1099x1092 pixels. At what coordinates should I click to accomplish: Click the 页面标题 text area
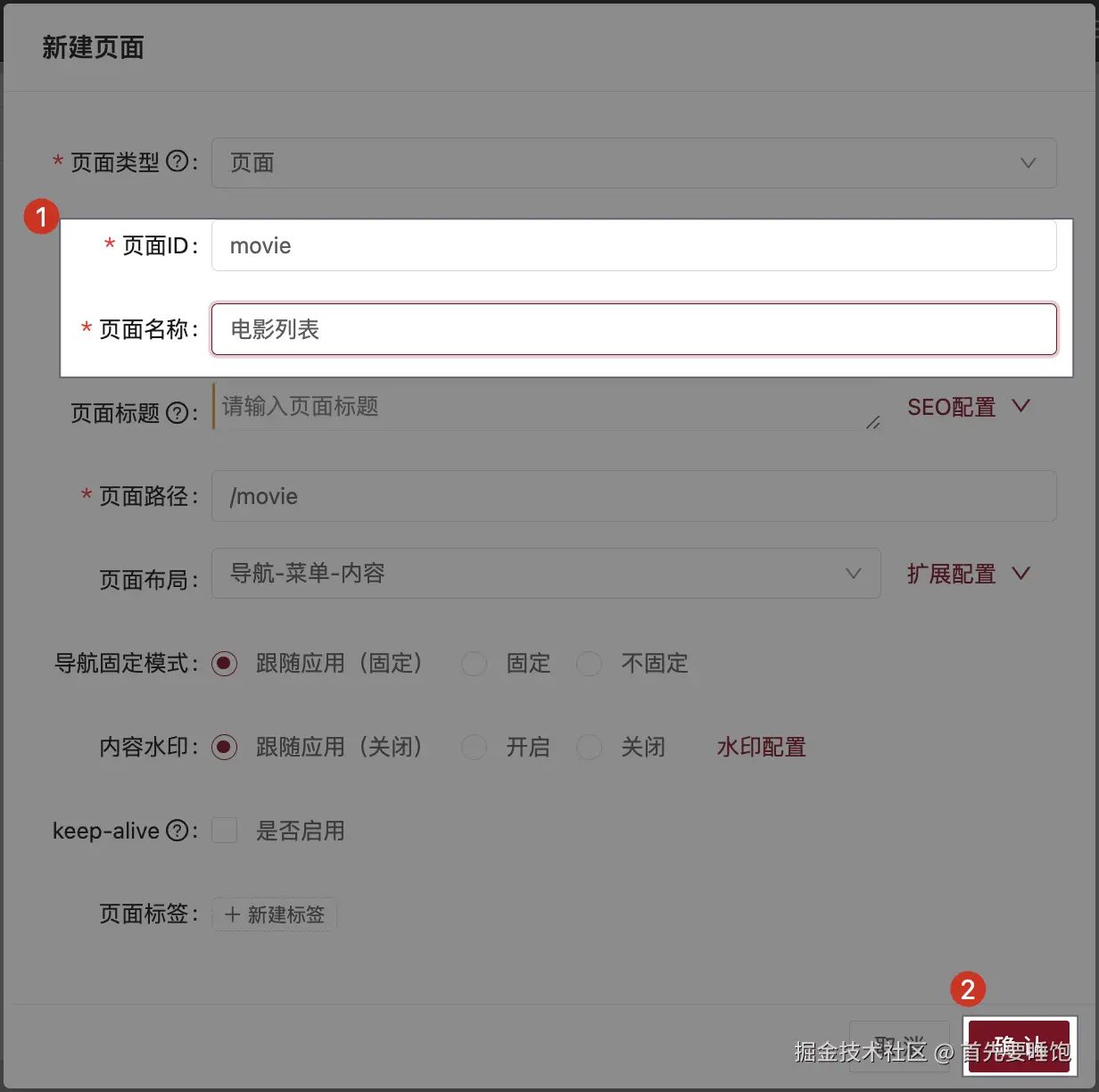(547, 407)
